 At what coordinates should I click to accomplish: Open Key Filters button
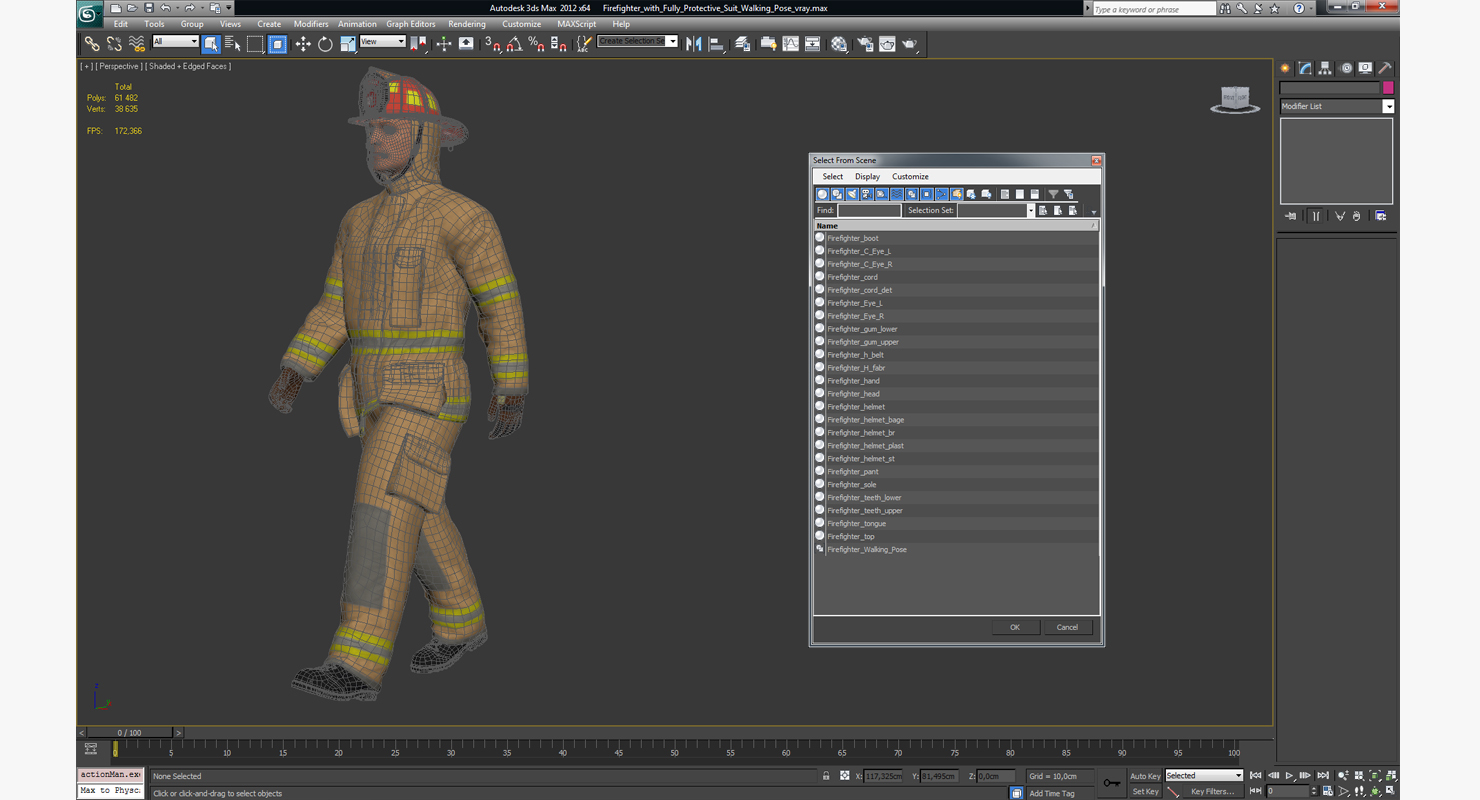click(x=1212, y=791)
